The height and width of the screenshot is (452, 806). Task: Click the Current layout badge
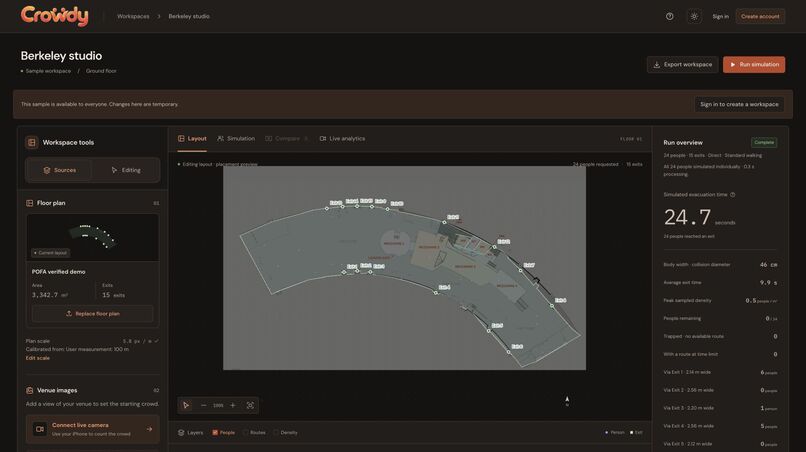pos(50,253)
